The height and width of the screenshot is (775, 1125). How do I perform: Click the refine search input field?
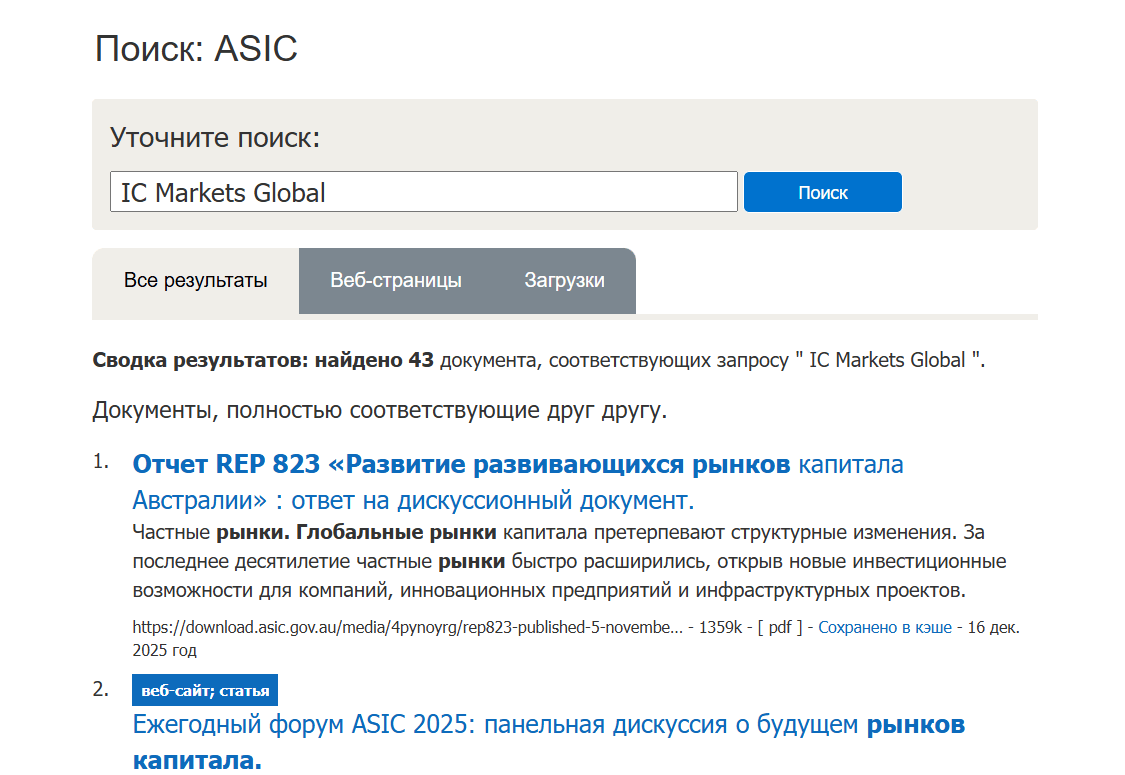tap(423, 192)
